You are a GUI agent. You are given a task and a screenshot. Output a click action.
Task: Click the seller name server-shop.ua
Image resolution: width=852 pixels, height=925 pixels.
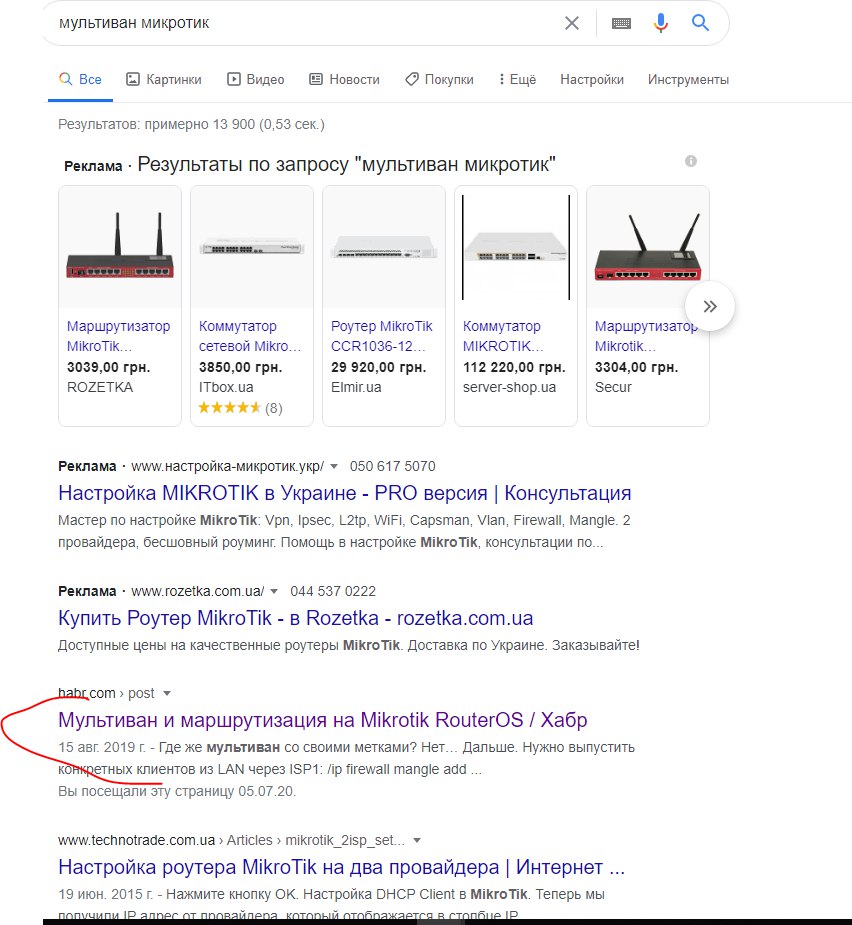pos(509,388)
